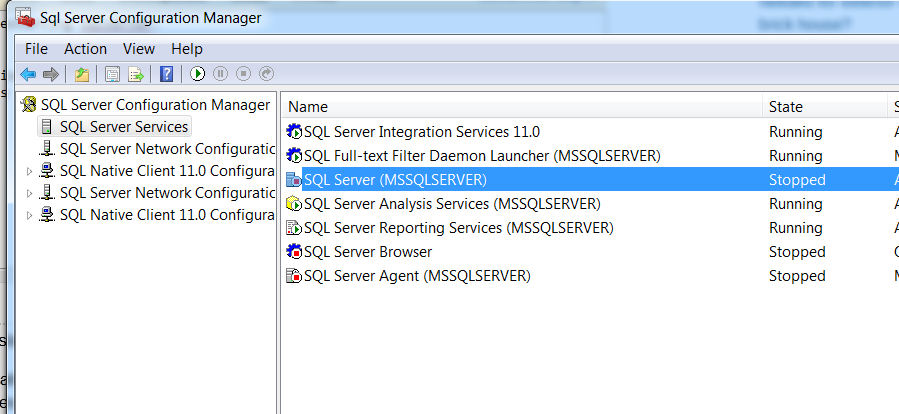899x414 pixels.
Task: Click the blue Help question mark icon
Action: [x=166, y=74]
